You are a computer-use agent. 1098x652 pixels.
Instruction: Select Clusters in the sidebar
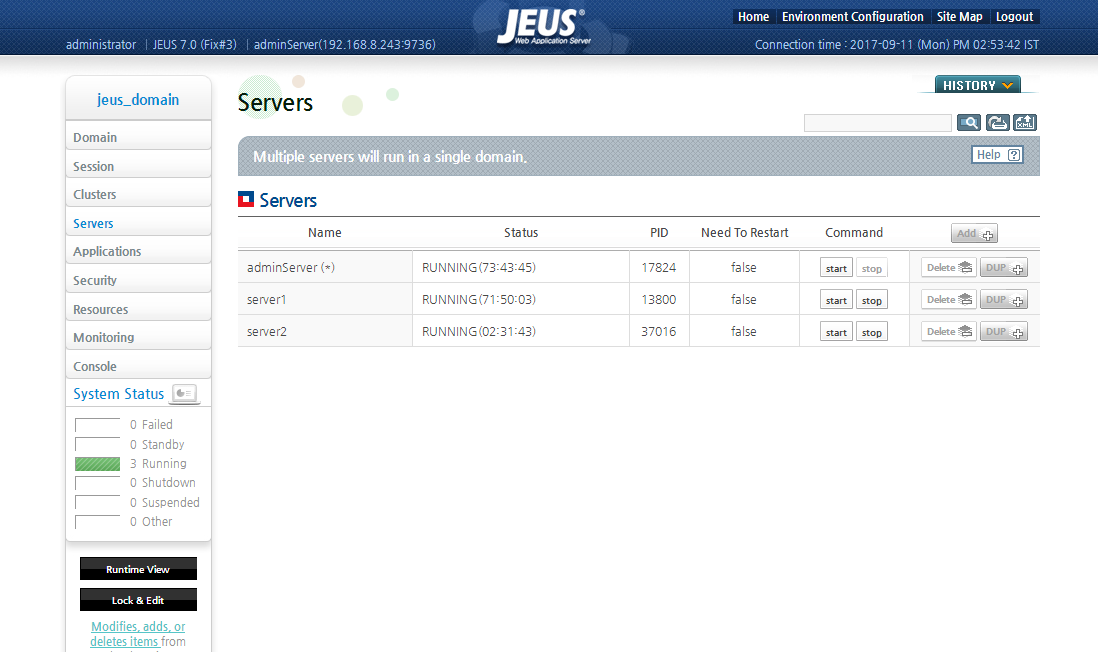[138, 194]
